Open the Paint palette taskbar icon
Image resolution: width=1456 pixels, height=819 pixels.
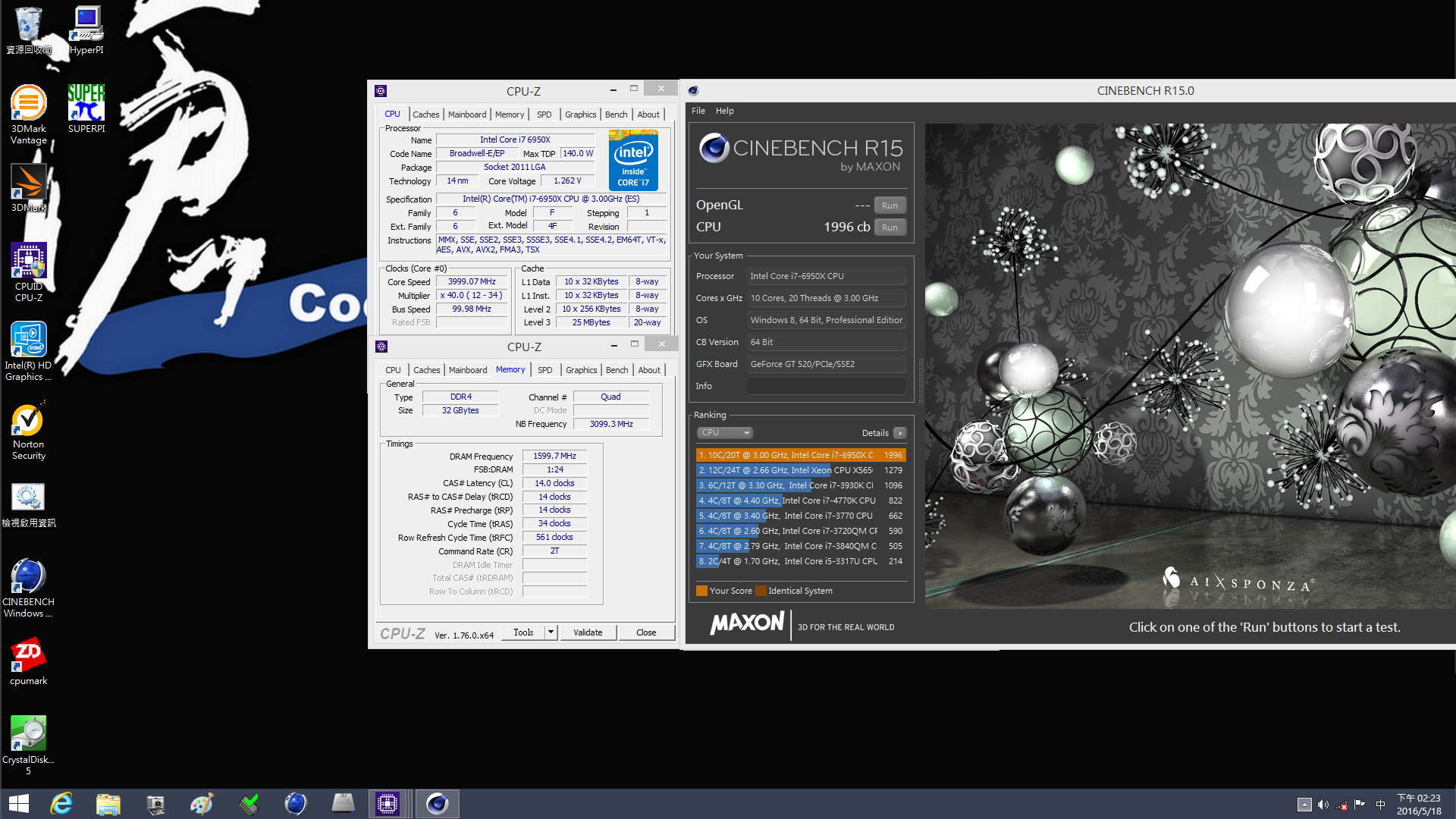click(202, 804)
